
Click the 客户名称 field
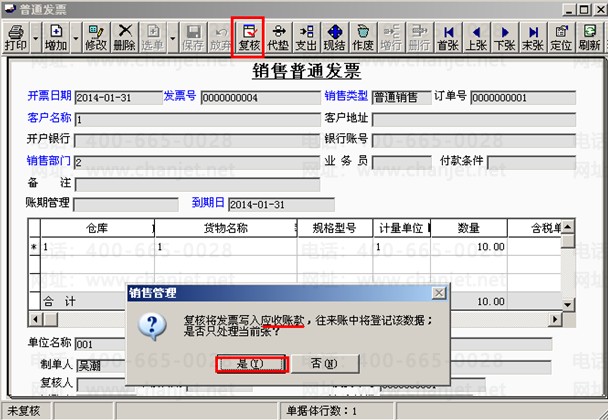[197, 119]
